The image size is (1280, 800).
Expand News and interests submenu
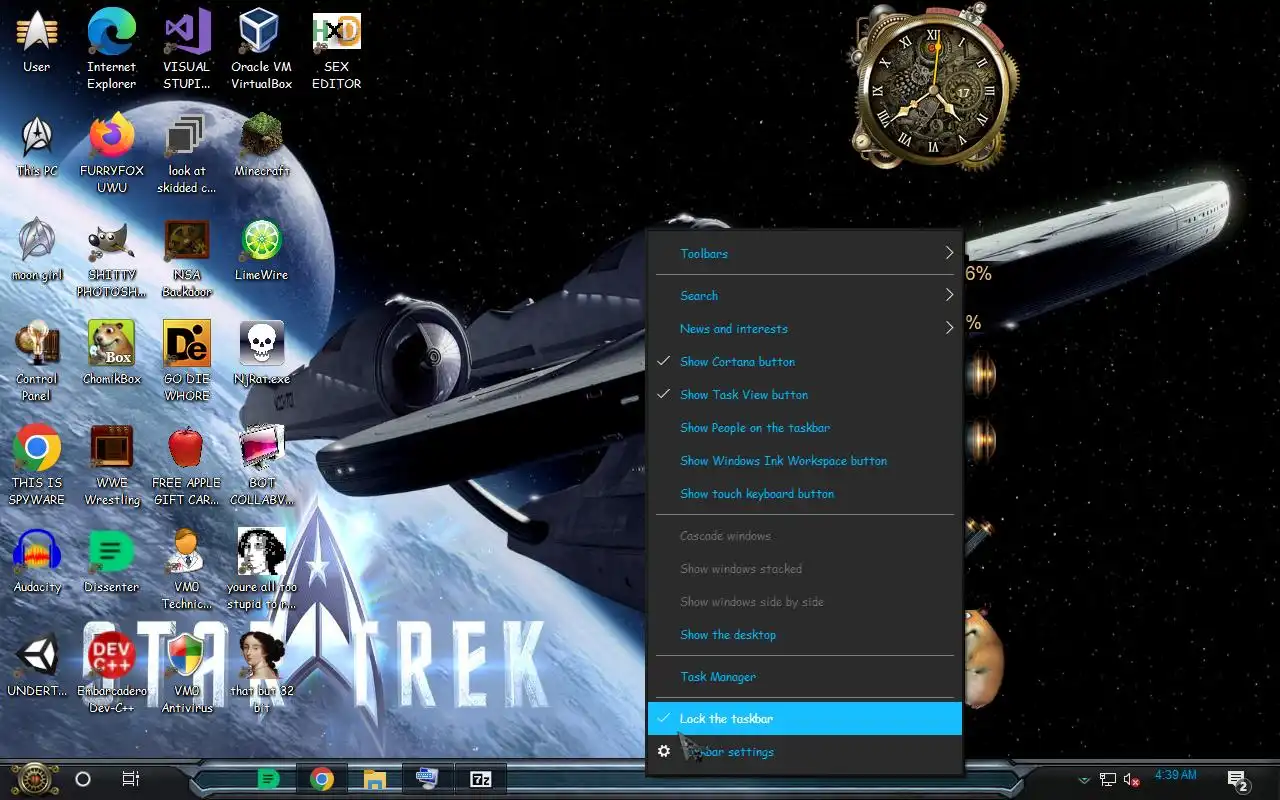click(805, 329)
